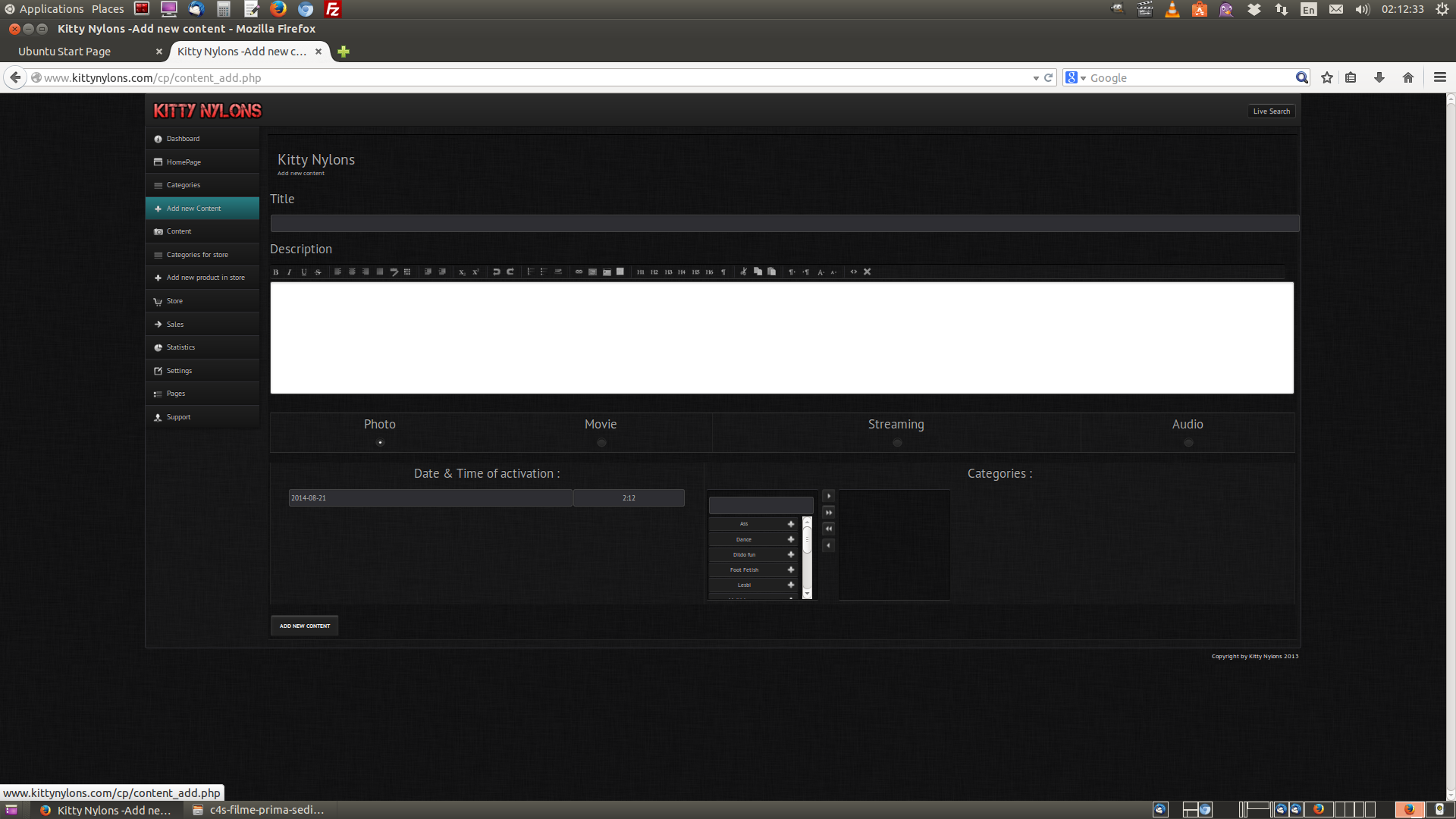Image resolution: width=1456 pixels, height=819 pixels.
Task: Click in the Title input field
Action: point(785,223)
